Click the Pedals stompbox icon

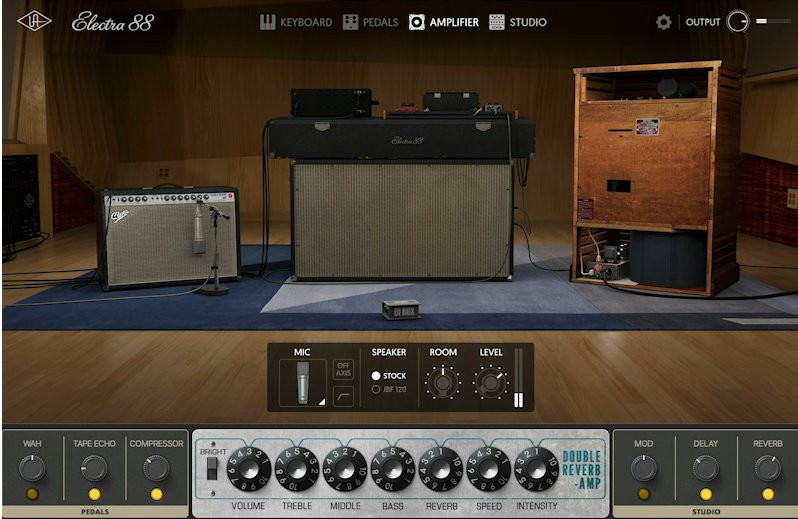(351, 22)
